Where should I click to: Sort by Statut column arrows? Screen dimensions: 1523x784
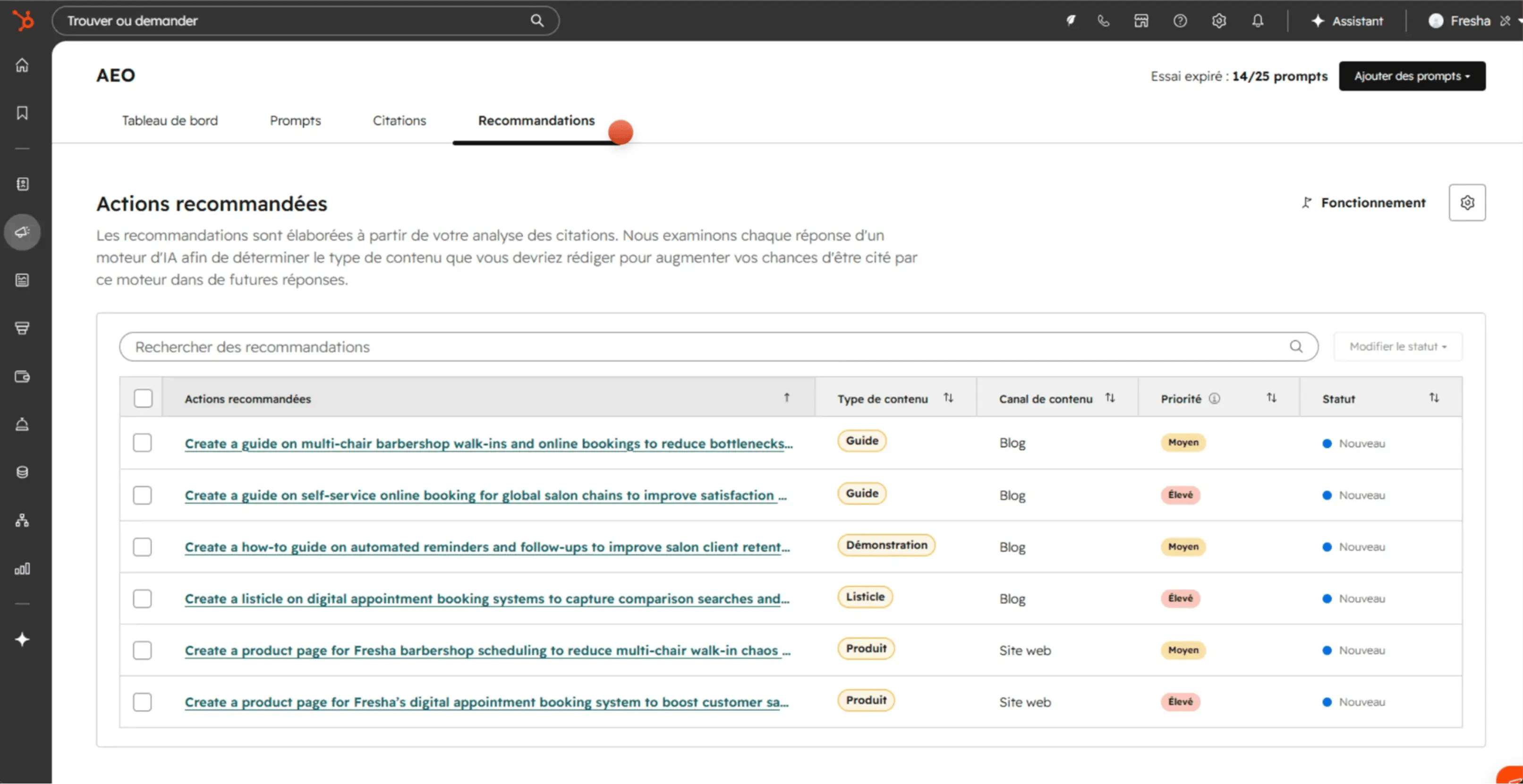[x=1434, y=397]
